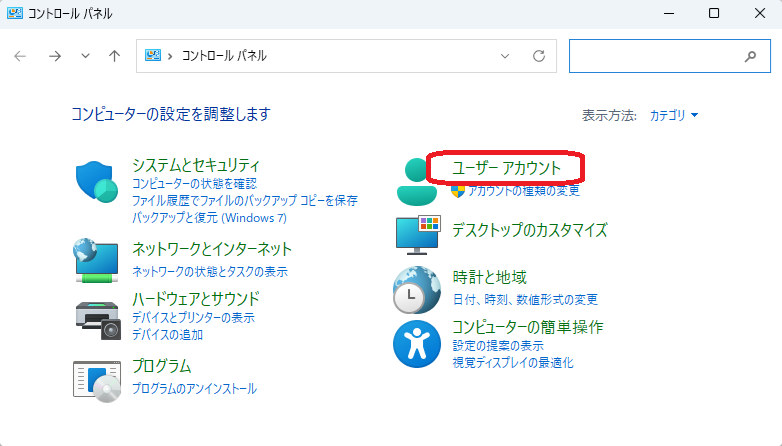The width and height of the screenshot is (782, 446).
Task: Click the Ease of Access icon
Action: (x=417, y=343)
